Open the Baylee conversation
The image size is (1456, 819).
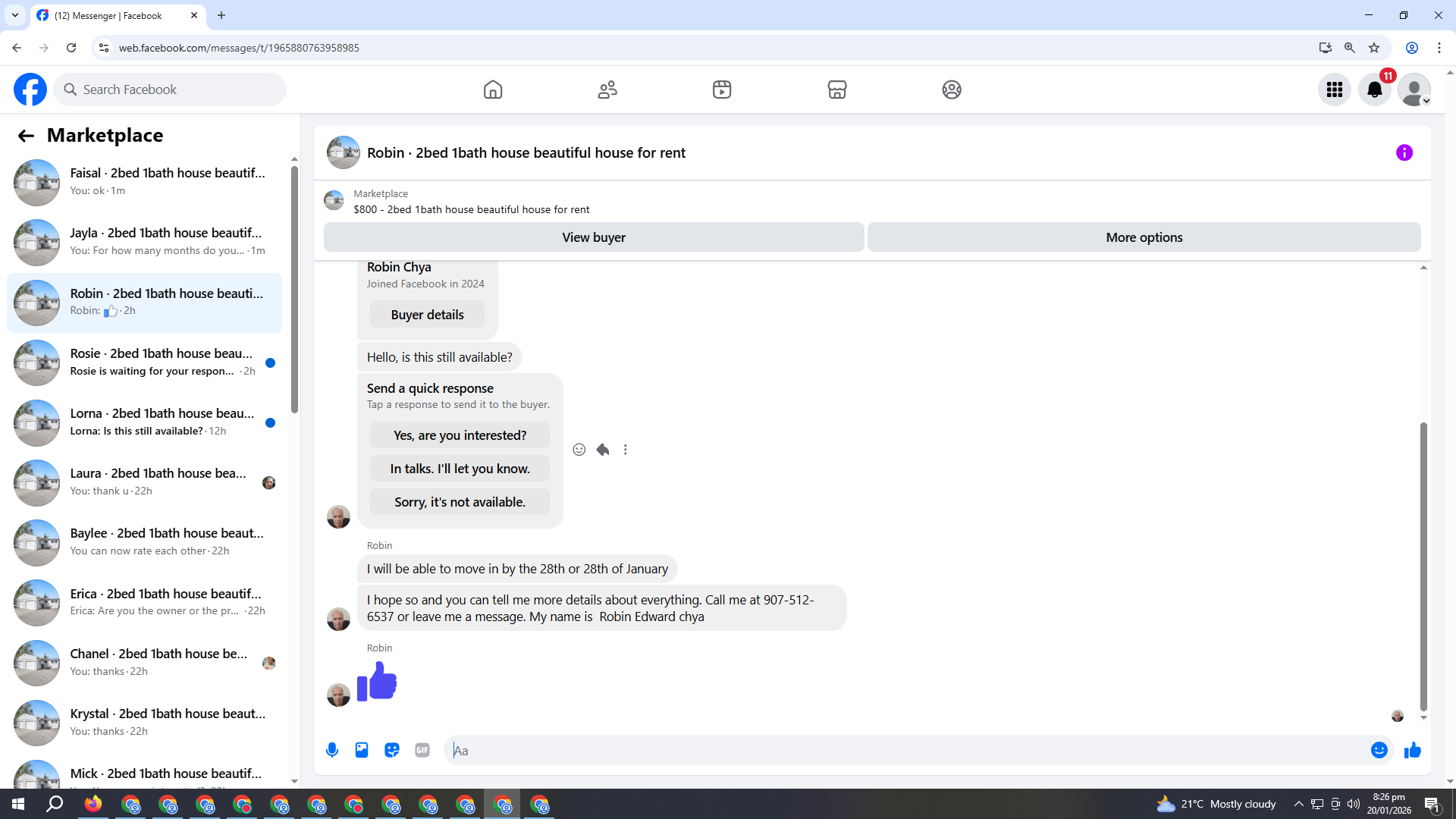(144, 542)
